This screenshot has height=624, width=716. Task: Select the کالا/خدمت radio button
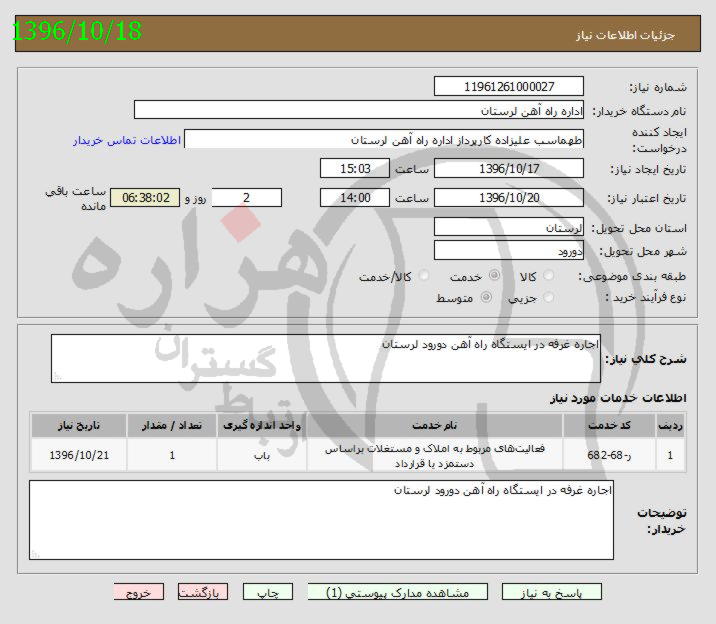[424, 275]
